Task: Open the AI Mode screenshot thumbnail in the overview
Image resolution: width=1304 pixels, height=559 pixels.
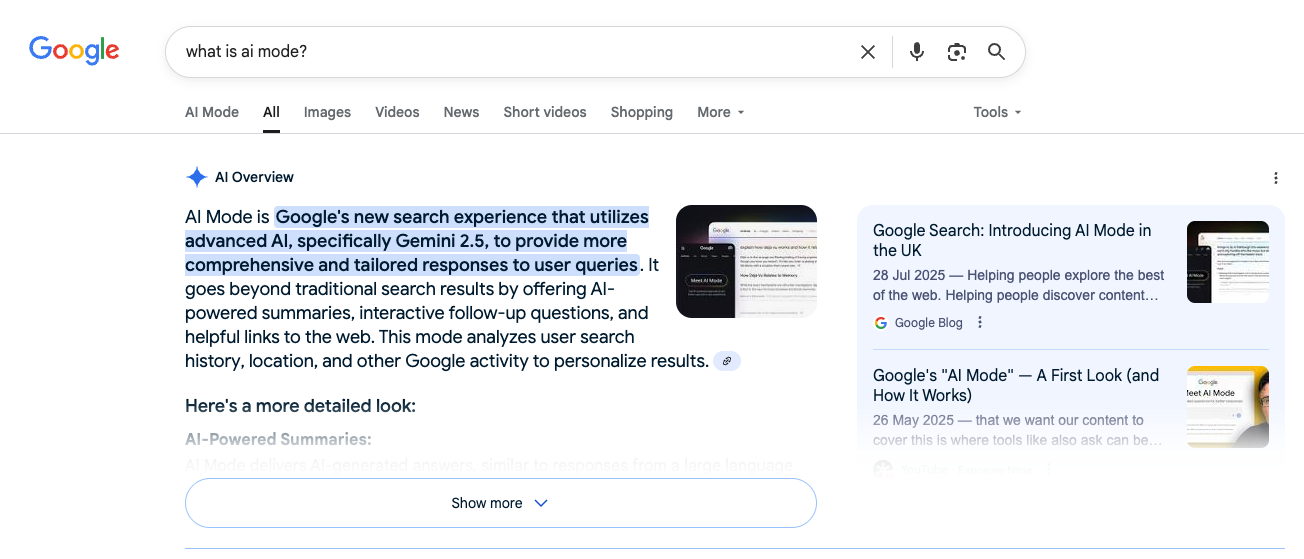Action: (746, 262)
